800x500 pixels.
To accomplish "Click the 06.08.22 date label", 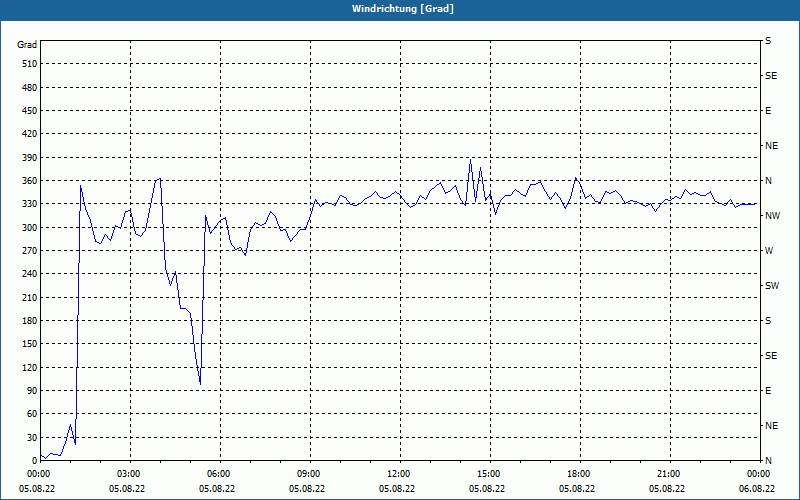I will 757,488.
